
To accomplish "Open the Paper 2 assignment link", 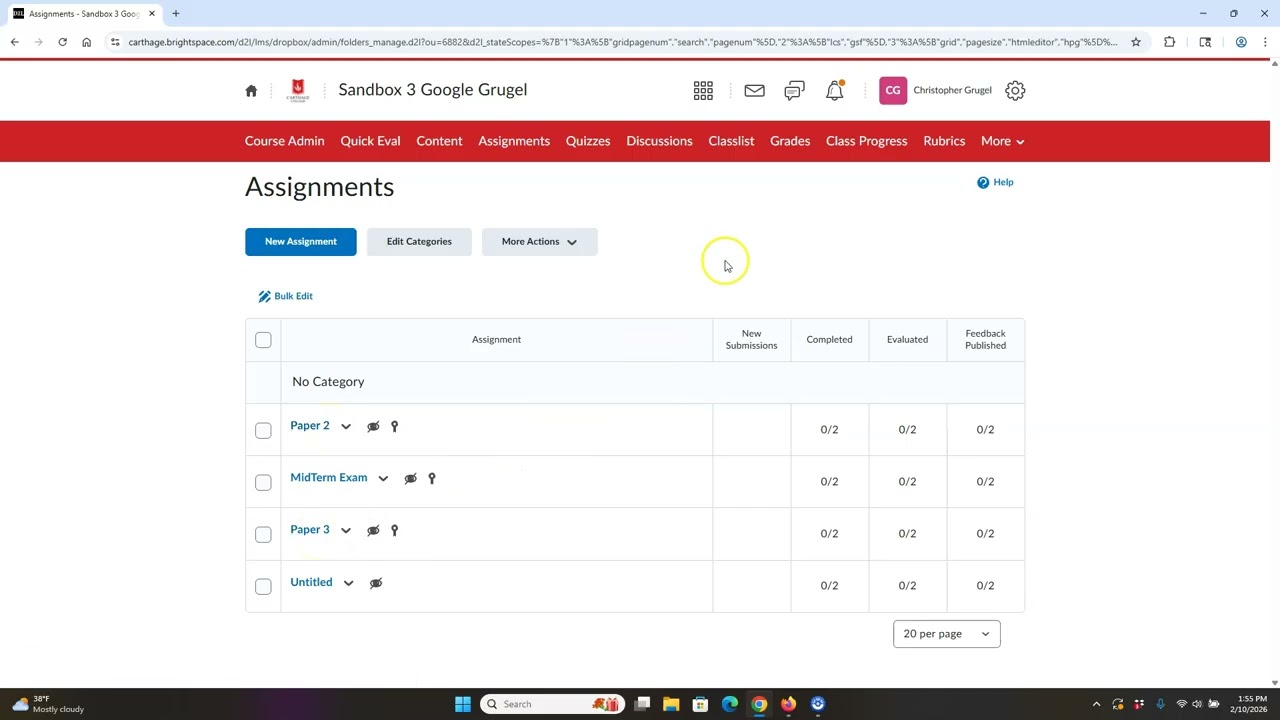I will tap(310, 426).
